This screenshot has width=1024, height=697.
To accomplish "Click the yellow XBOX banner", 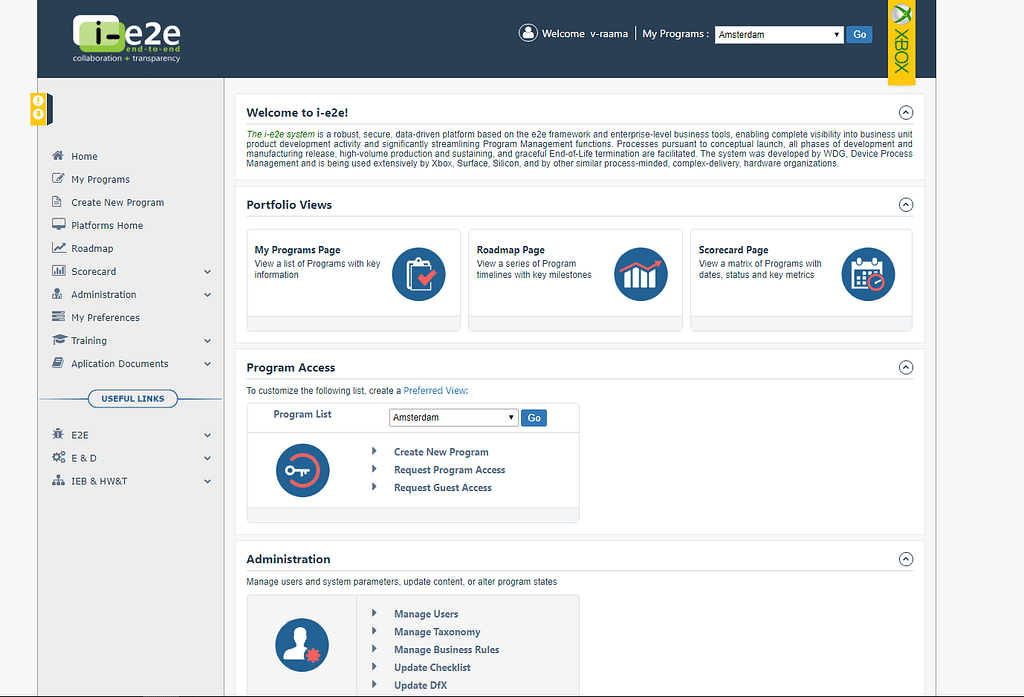I will (902, 42).
